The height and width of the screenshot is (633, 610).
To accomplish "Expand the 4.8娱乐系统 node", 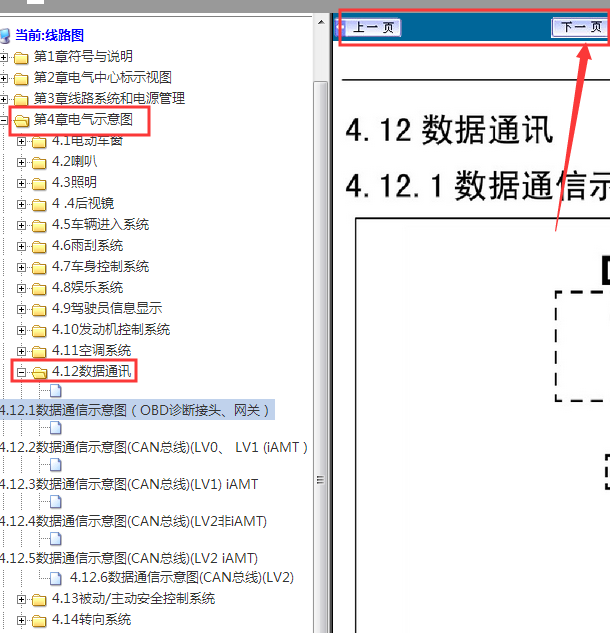I will point(21,288).
